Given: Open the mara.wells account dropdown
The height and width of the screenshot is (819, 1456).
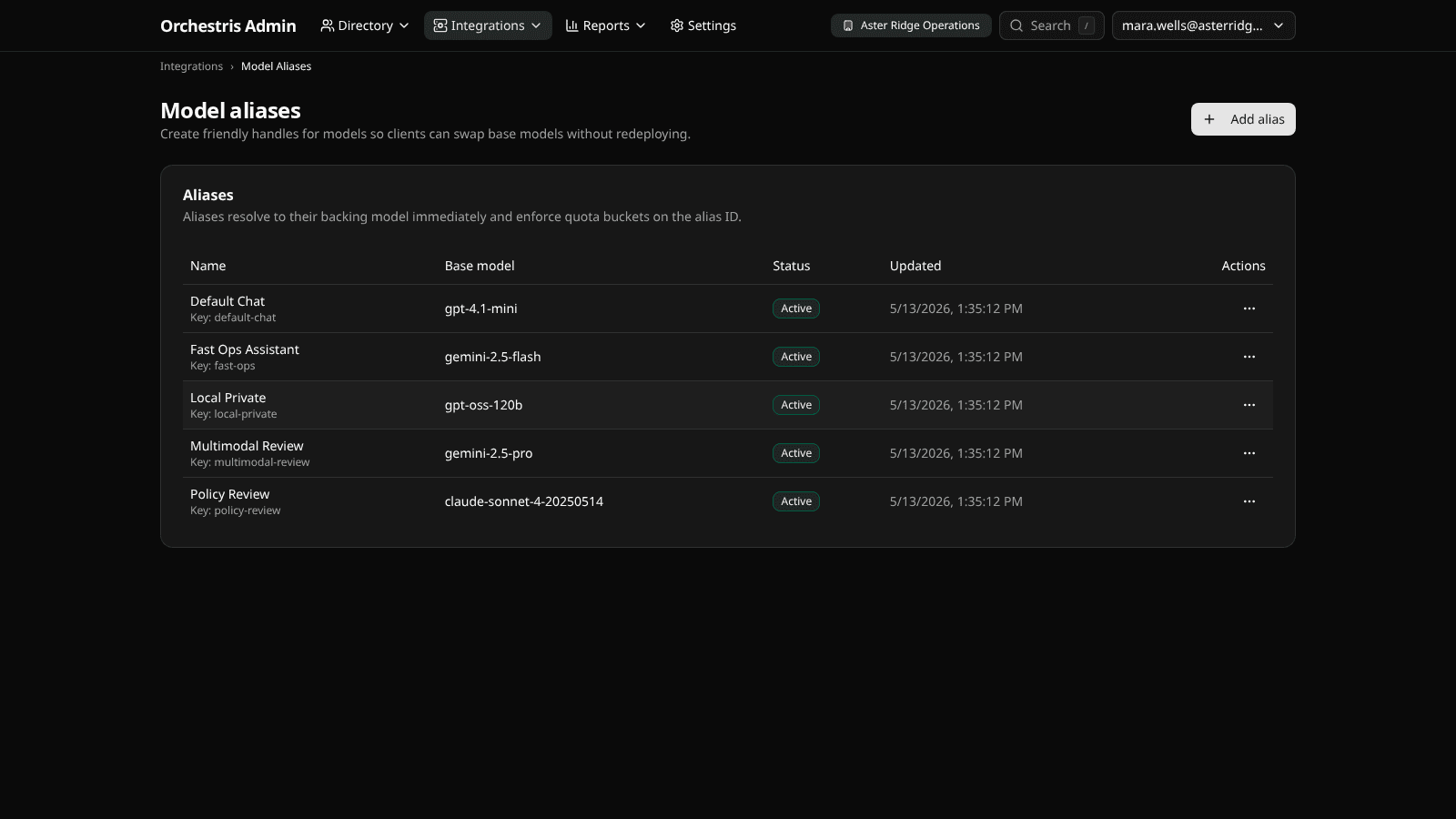Looking at the screenshot, I should tap(1203, 25).
